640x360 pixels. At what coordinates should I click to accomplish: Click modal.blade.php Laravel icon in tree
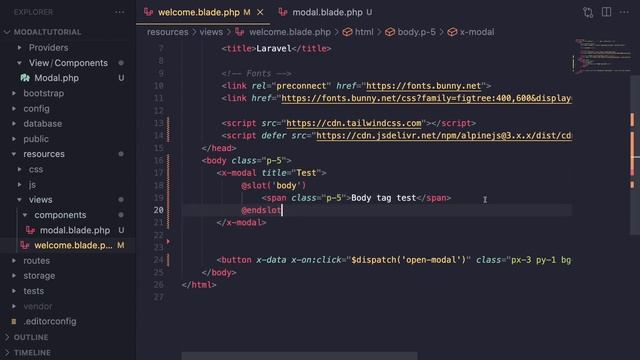31,230
